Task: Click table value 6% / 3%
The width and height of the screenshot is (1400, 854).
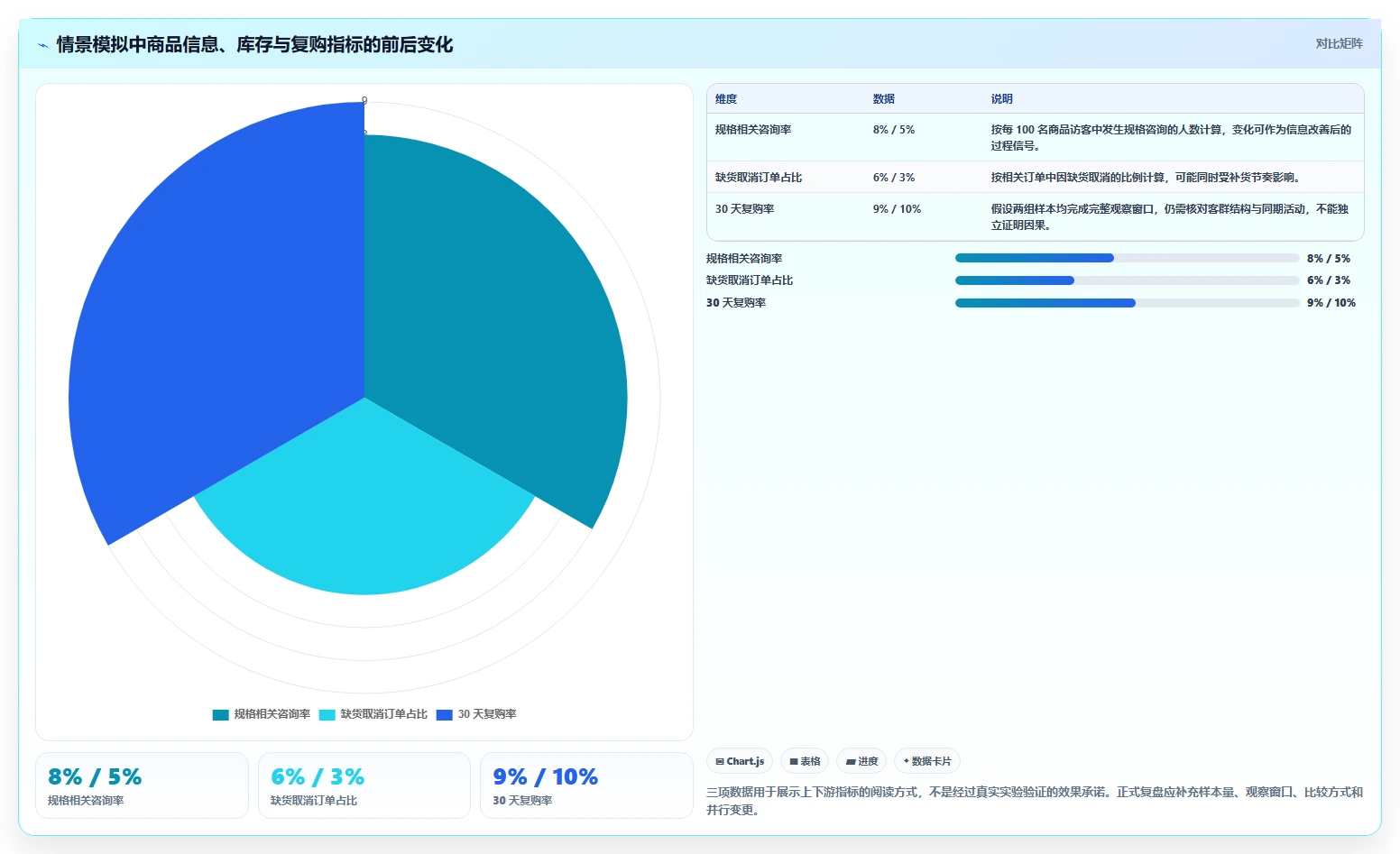Action: (x=894, y=178)
